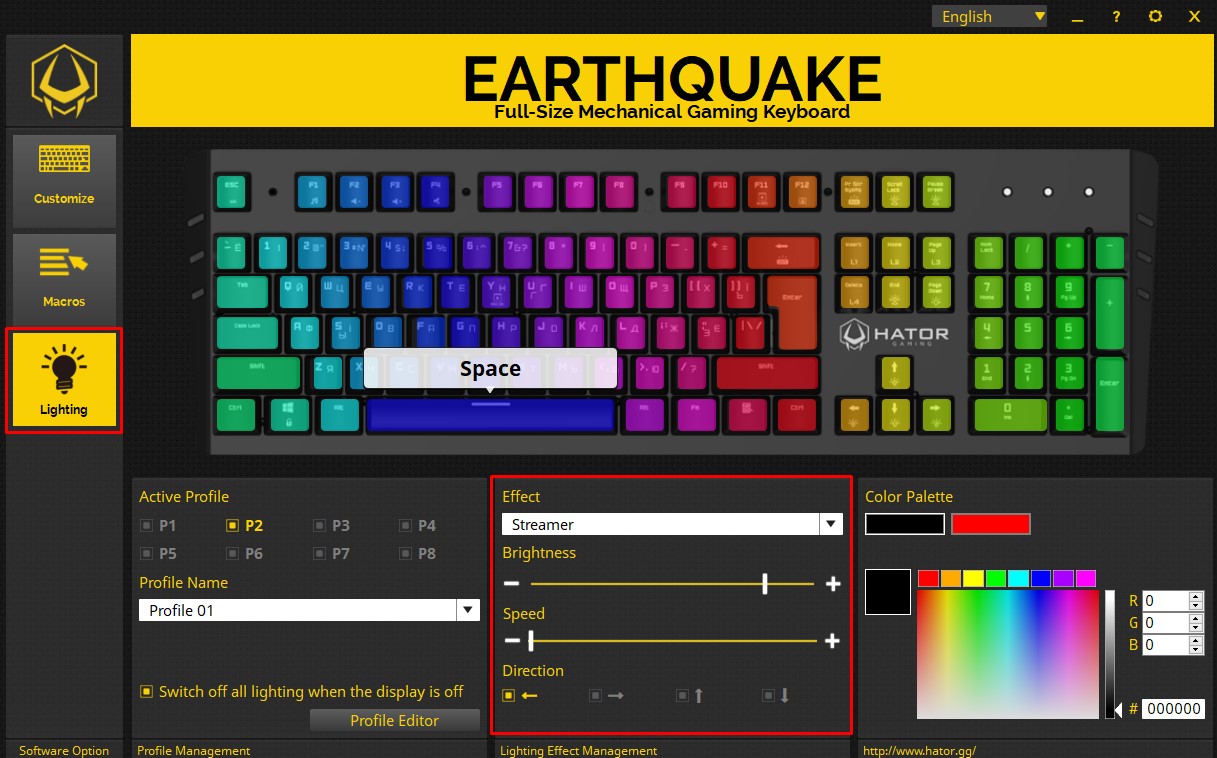Pick the black Color Palette swatch
Image resolution: width=1217 pixels, height=758 pixels.
click(905, 524)
